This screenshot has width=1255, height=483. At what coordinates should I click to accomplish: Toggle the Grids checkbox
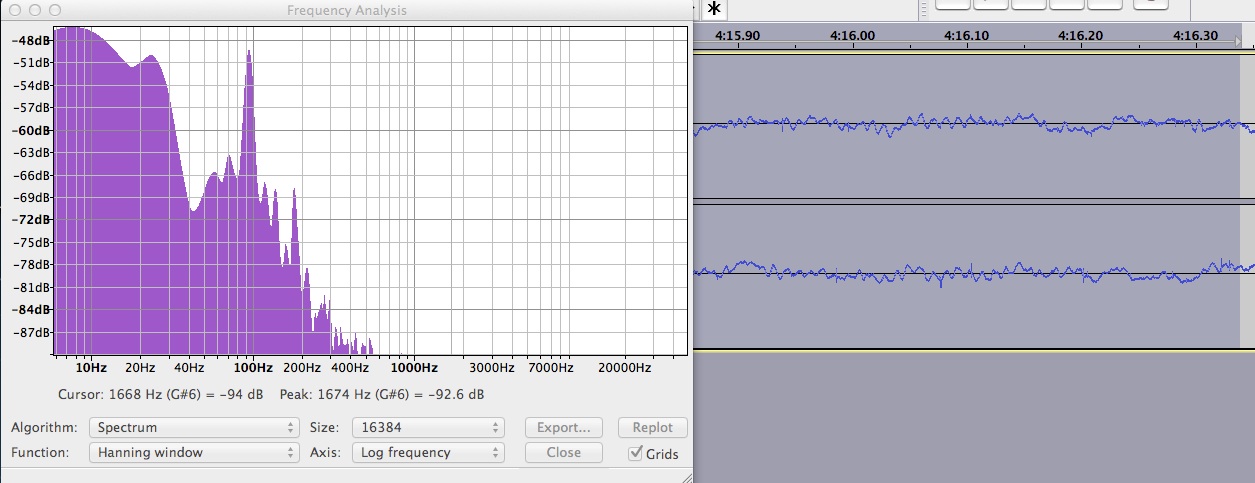pos(636,453)
